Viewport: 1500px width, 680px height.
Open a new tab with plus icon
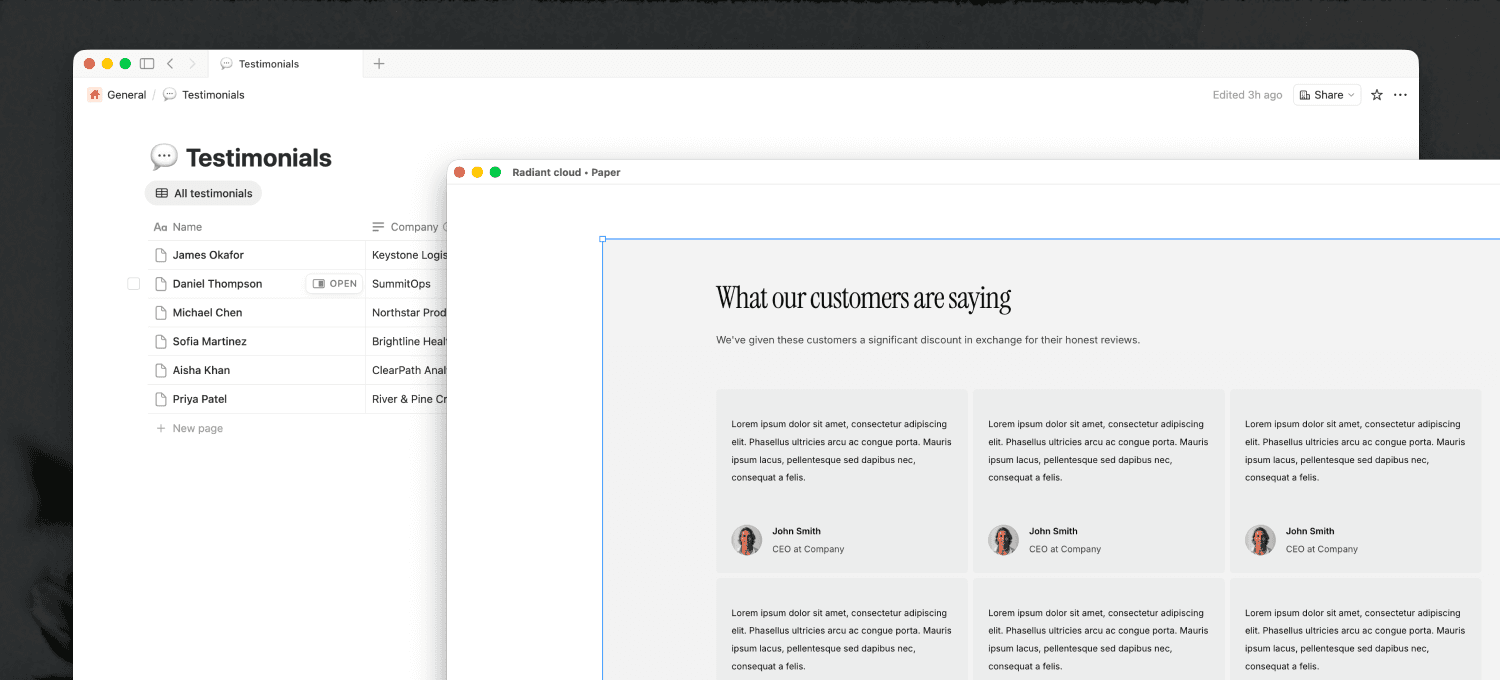click(379, 64)
